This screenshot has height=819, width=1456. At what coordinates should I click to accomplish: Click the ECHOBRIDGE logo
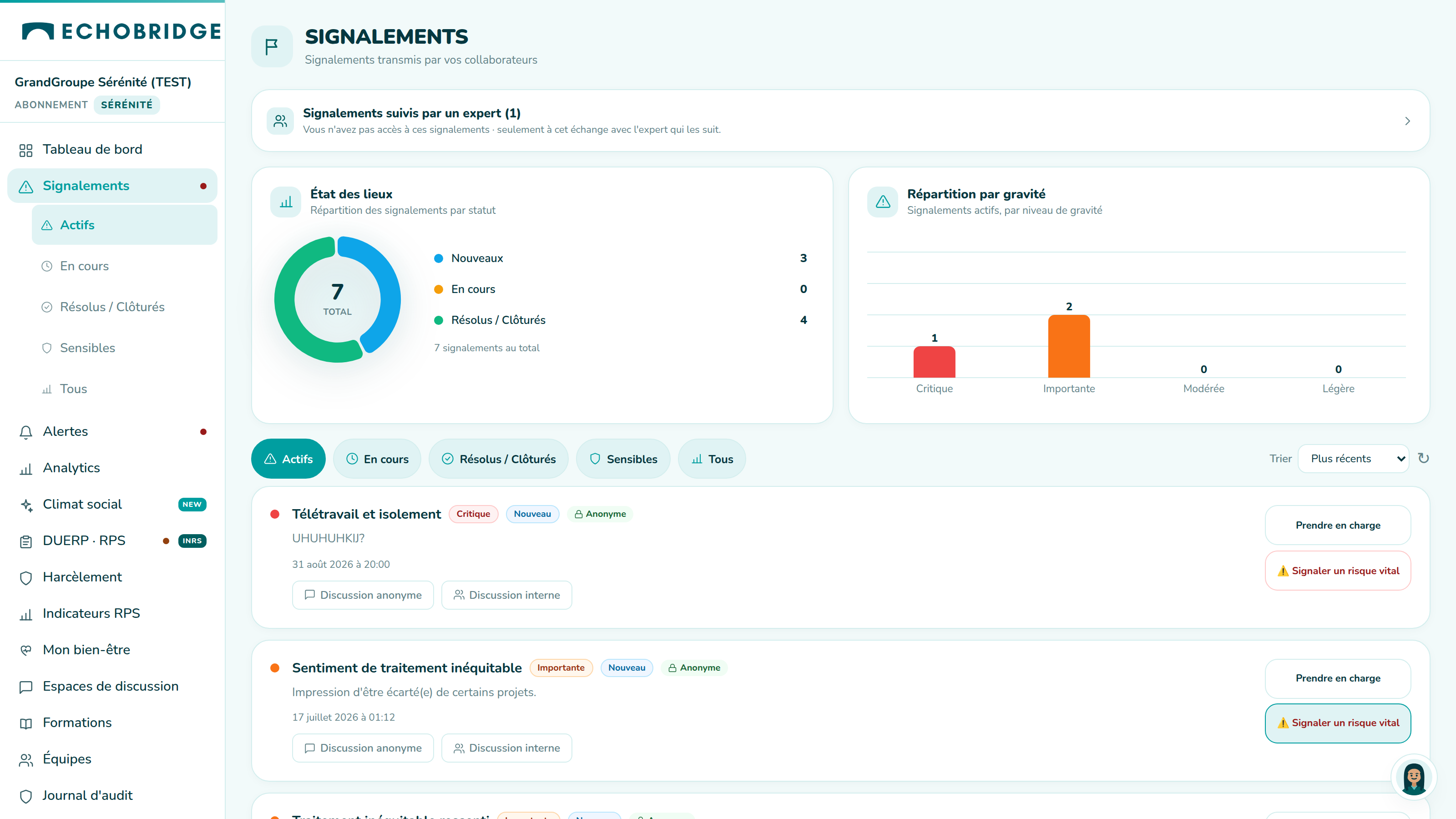point(121,31)
